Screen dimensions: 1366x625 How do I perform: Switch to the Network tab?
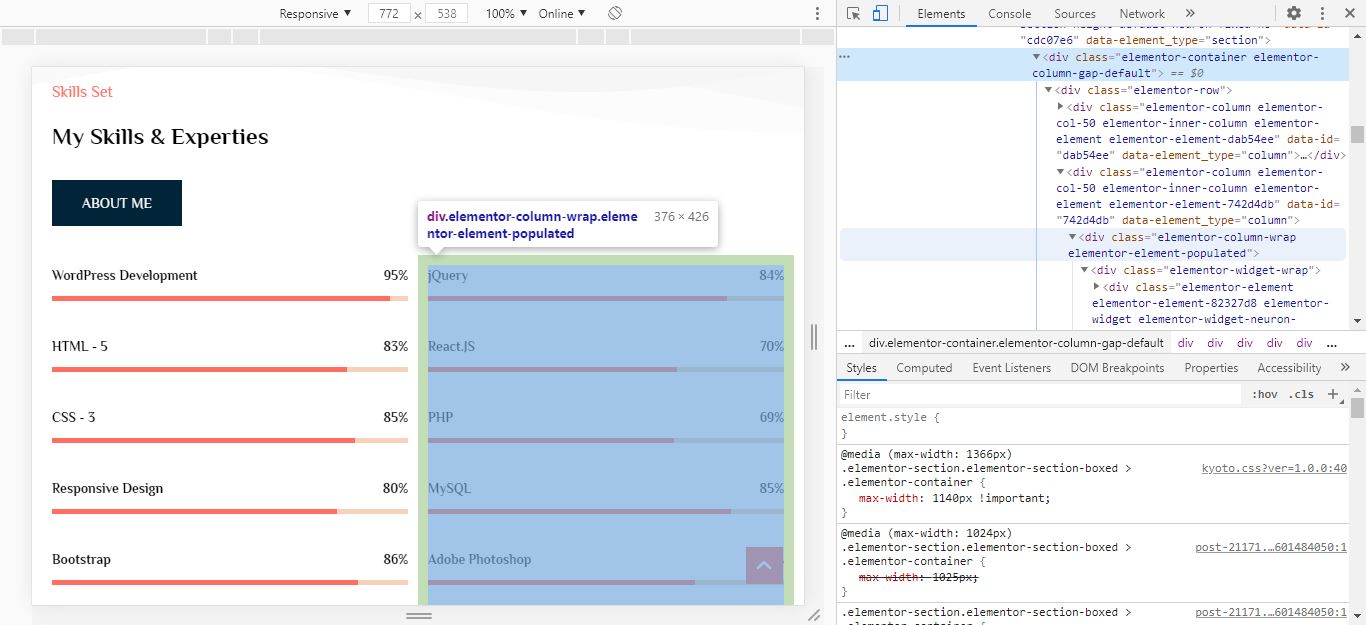point(1142,13)
